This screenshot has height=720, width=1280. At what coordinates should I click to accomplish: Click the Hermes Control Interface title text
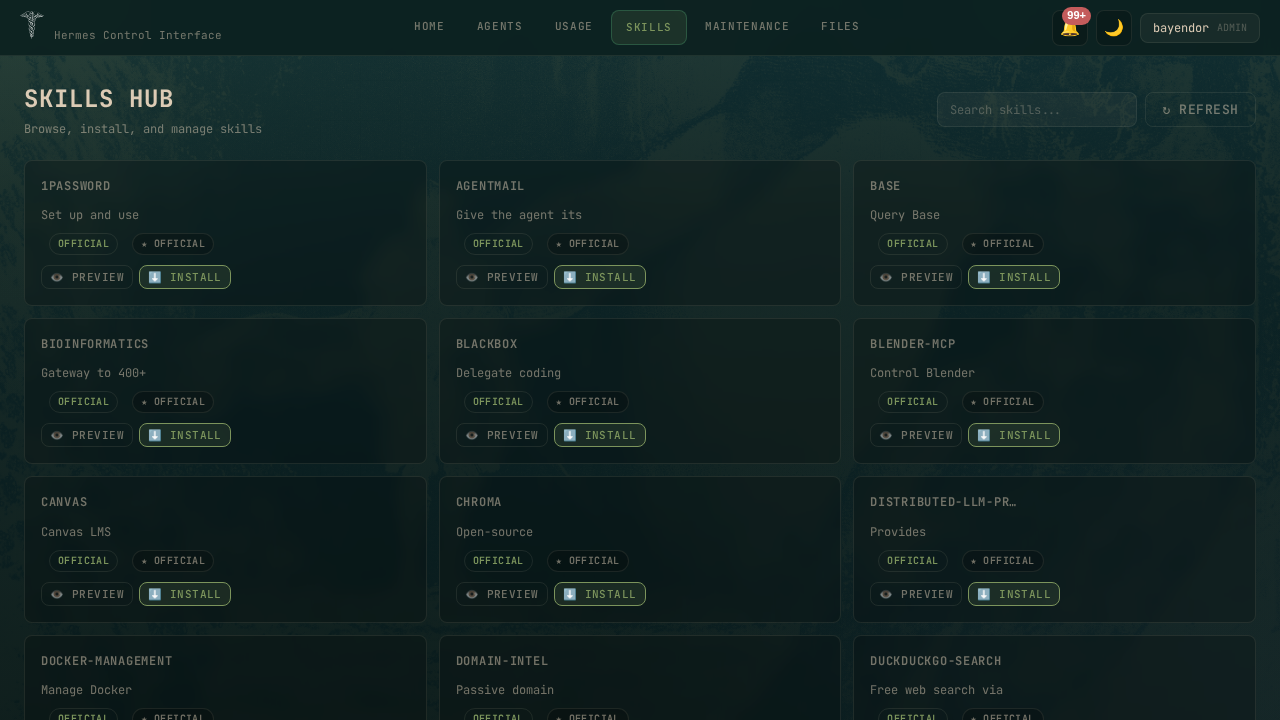coord(138,35)
